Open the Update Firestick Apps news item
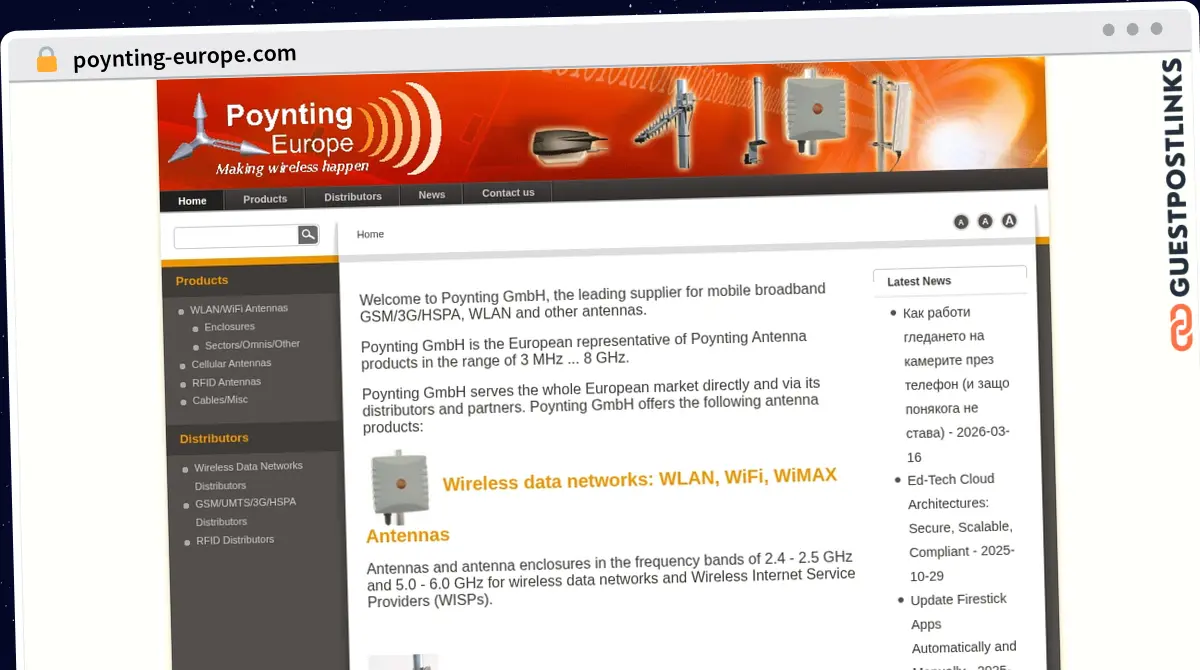Image resolution: width=1200 pixels, height=670 pixels. click(x=963, y=630)
